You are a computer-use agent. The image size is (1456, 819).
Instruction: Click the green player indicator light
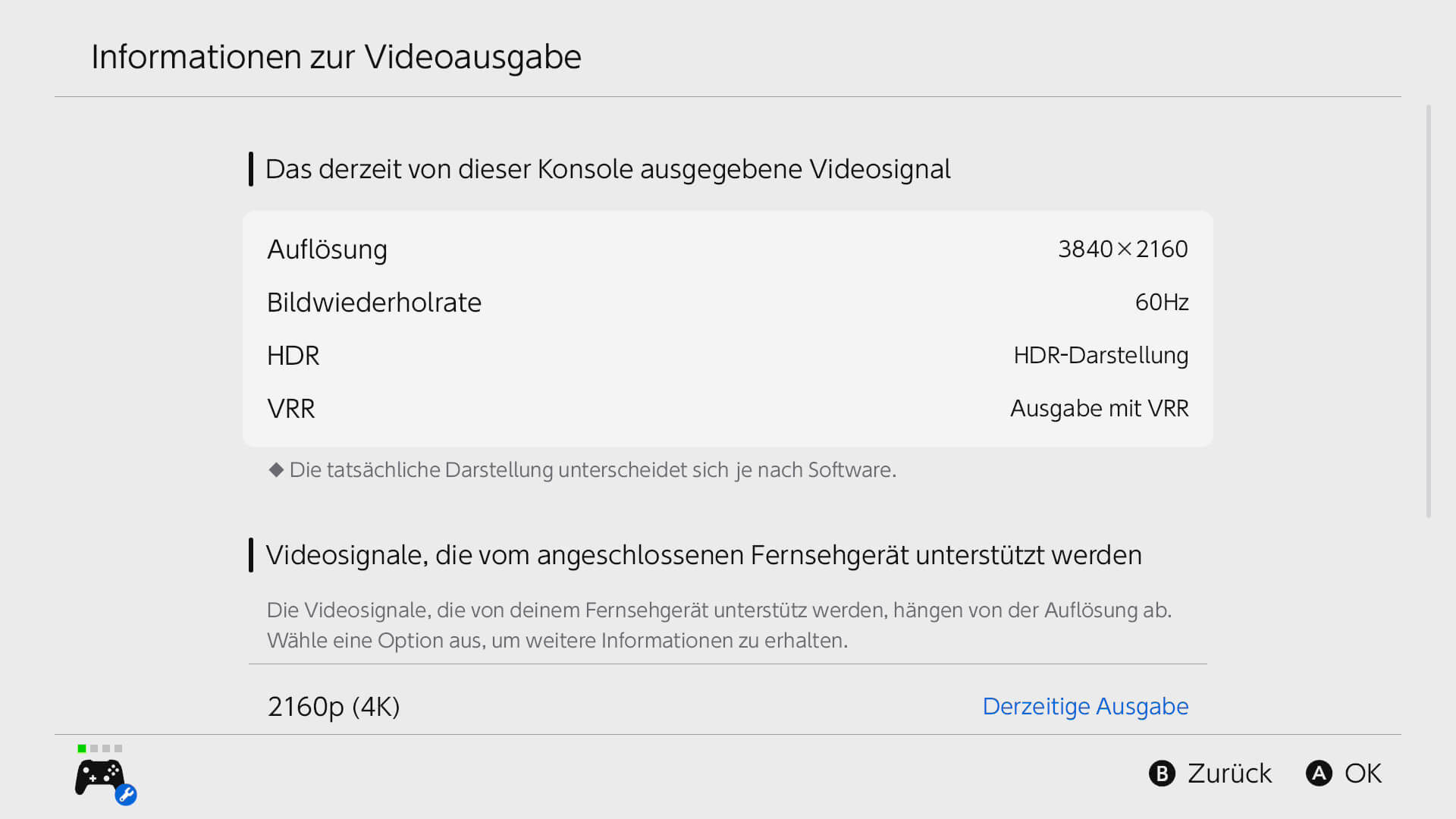[x=82, y=748]
